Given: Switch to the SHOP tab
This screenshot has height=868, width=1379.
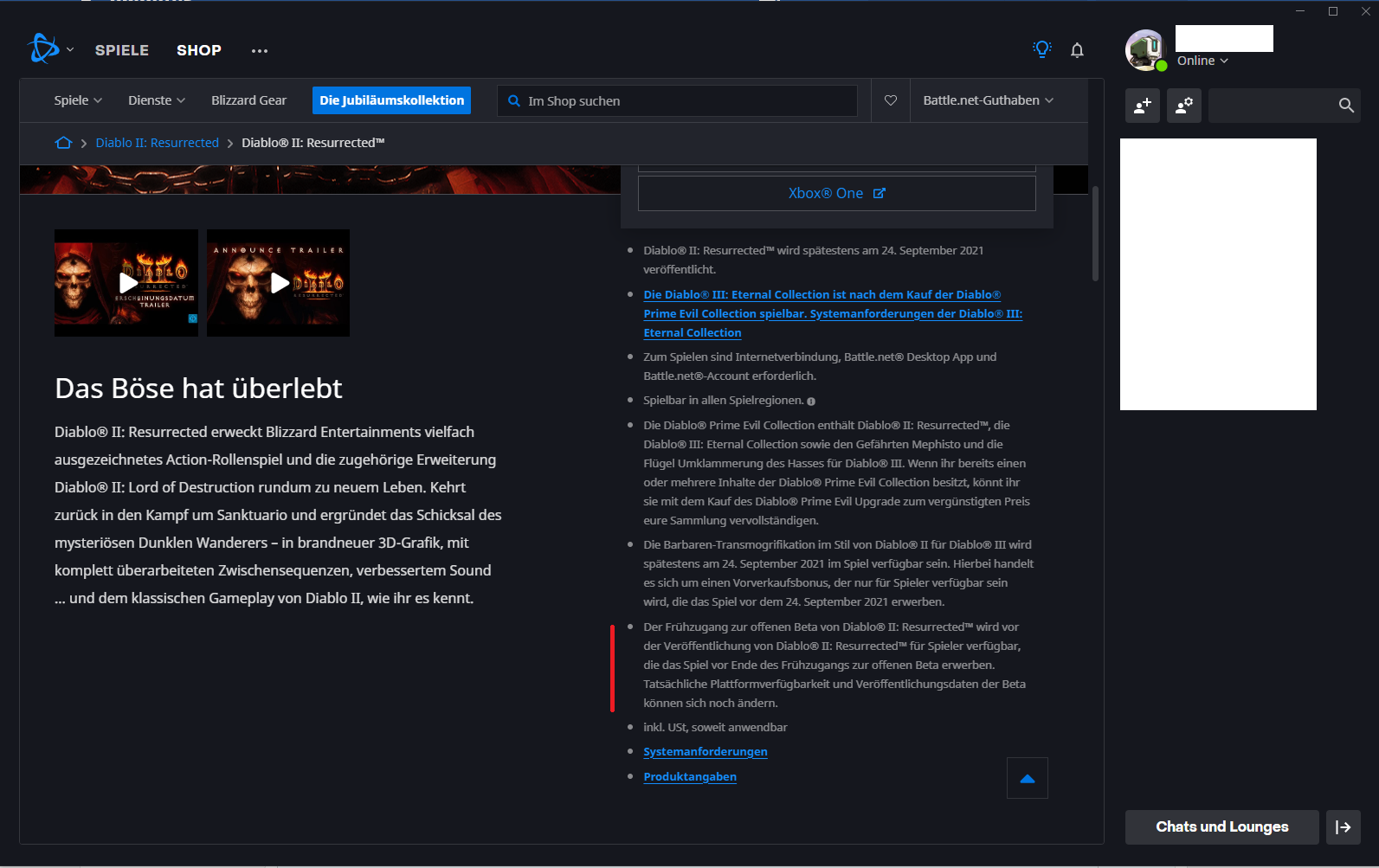Looking at the screenshot, I should pos(199,50).
